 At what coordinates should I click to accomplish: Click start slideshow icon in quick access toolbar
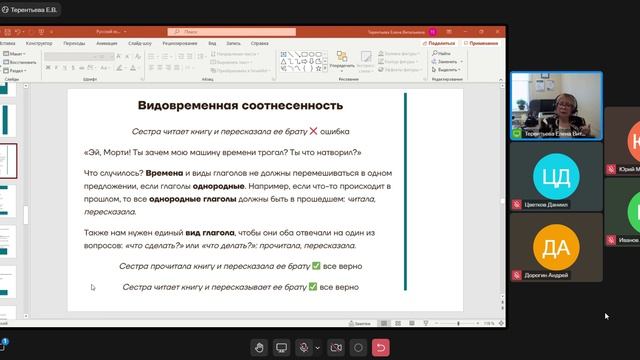41,32
